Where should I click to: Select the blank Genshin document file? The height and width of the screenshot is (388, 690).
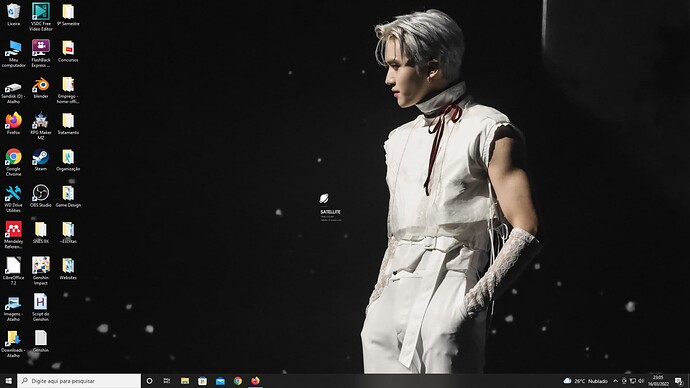pyautogui.click(x=41, y=341)
